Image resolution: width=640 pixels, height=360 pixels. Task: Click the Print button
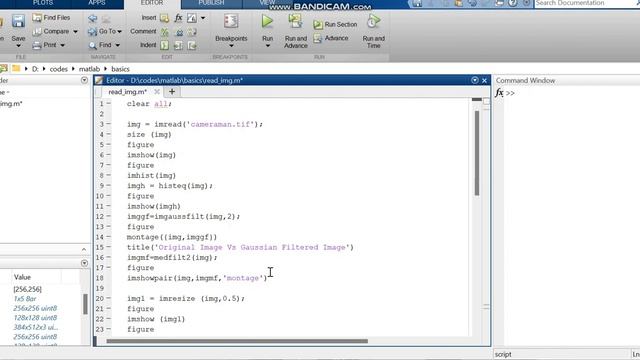[44, 45]
